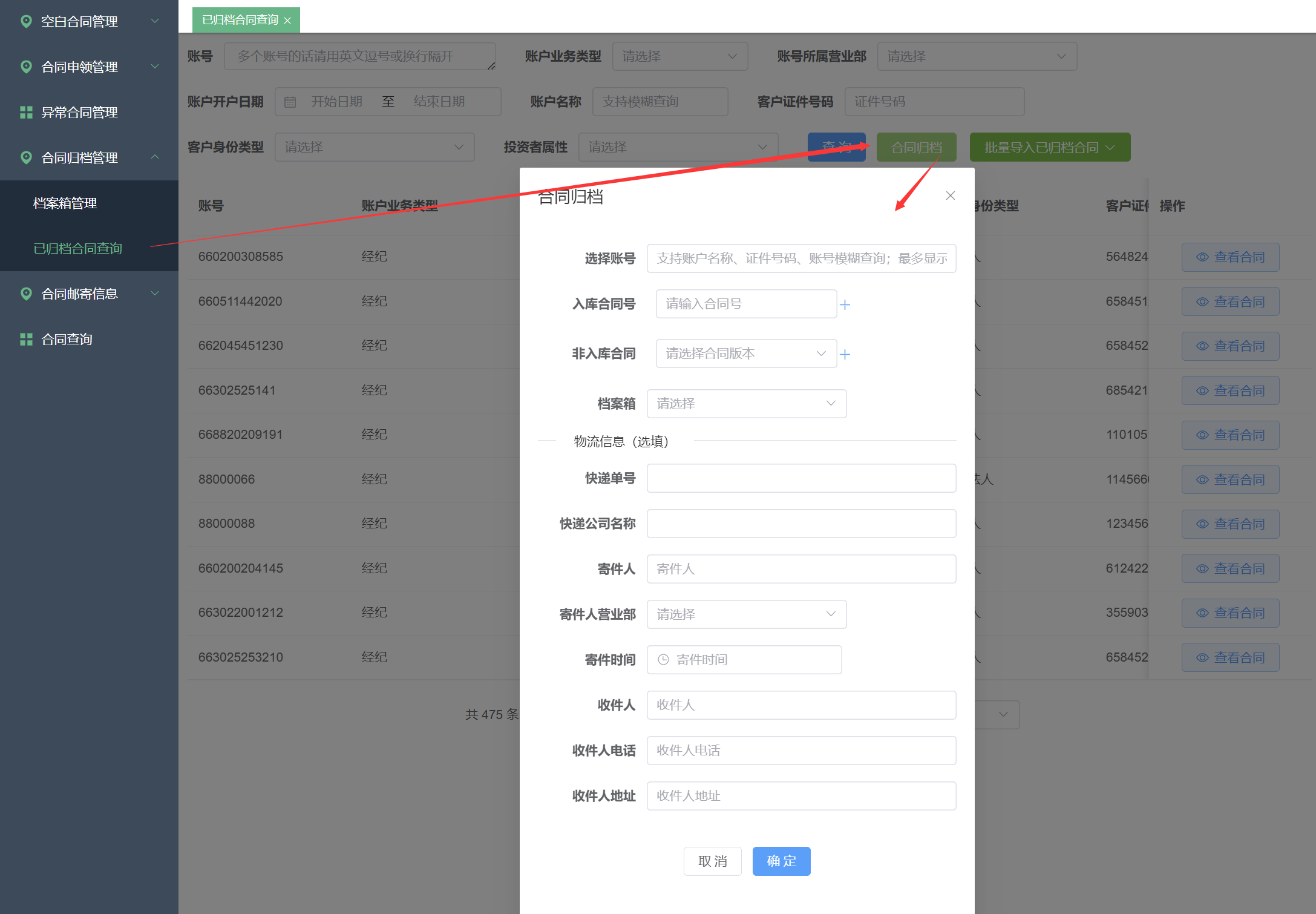Viewport: 1316px width, 914px height.
Task: Click eye icon for account 66302525141
Action: click(x=1202, y=391)
